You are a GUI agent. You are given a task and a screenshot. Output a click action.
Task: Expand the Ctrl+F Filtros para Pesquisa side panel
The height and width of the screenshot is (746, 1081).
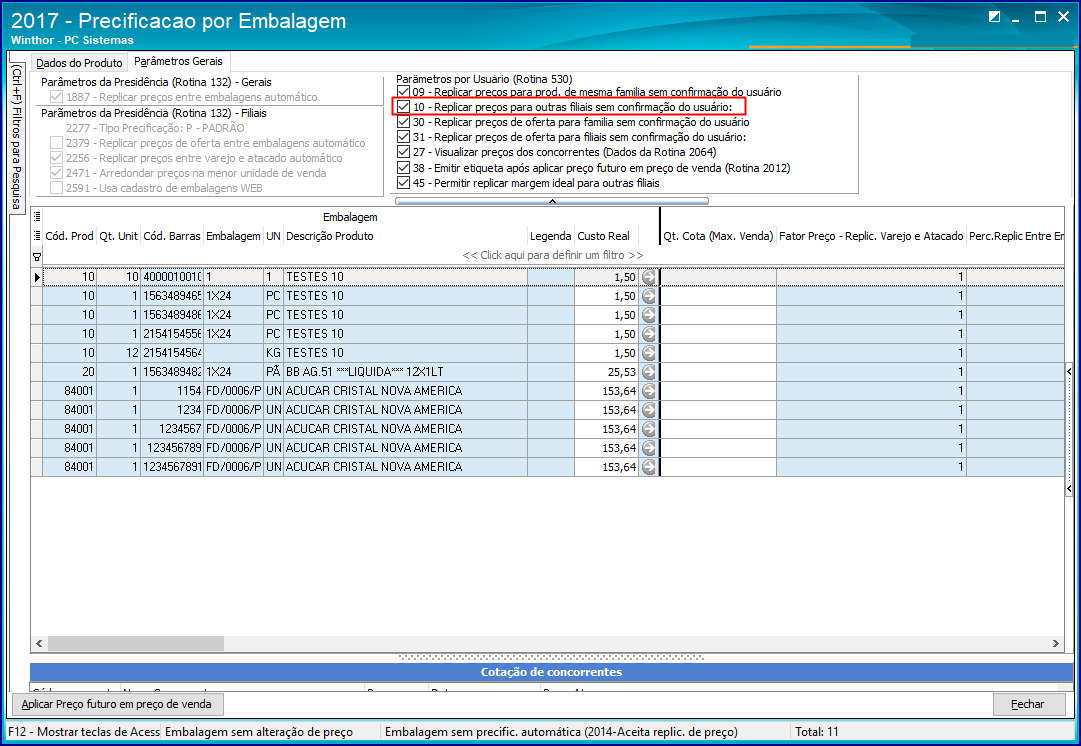(17, 138)
